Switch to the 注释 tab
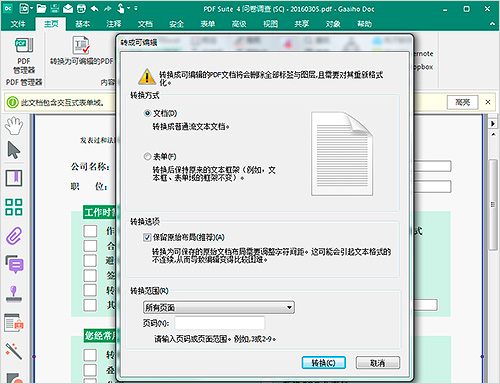 click(x=114, y=24)
